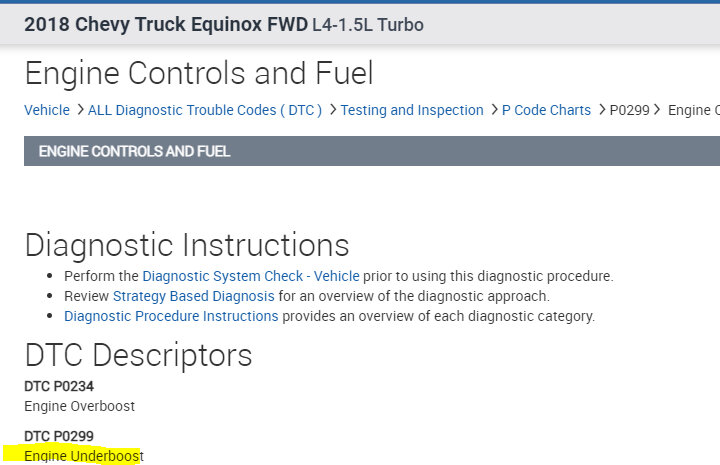This screenshot has height=465, width=720.
Task: Open the Strategy Based Diagnosis link
Action: (x=193, y=296)
